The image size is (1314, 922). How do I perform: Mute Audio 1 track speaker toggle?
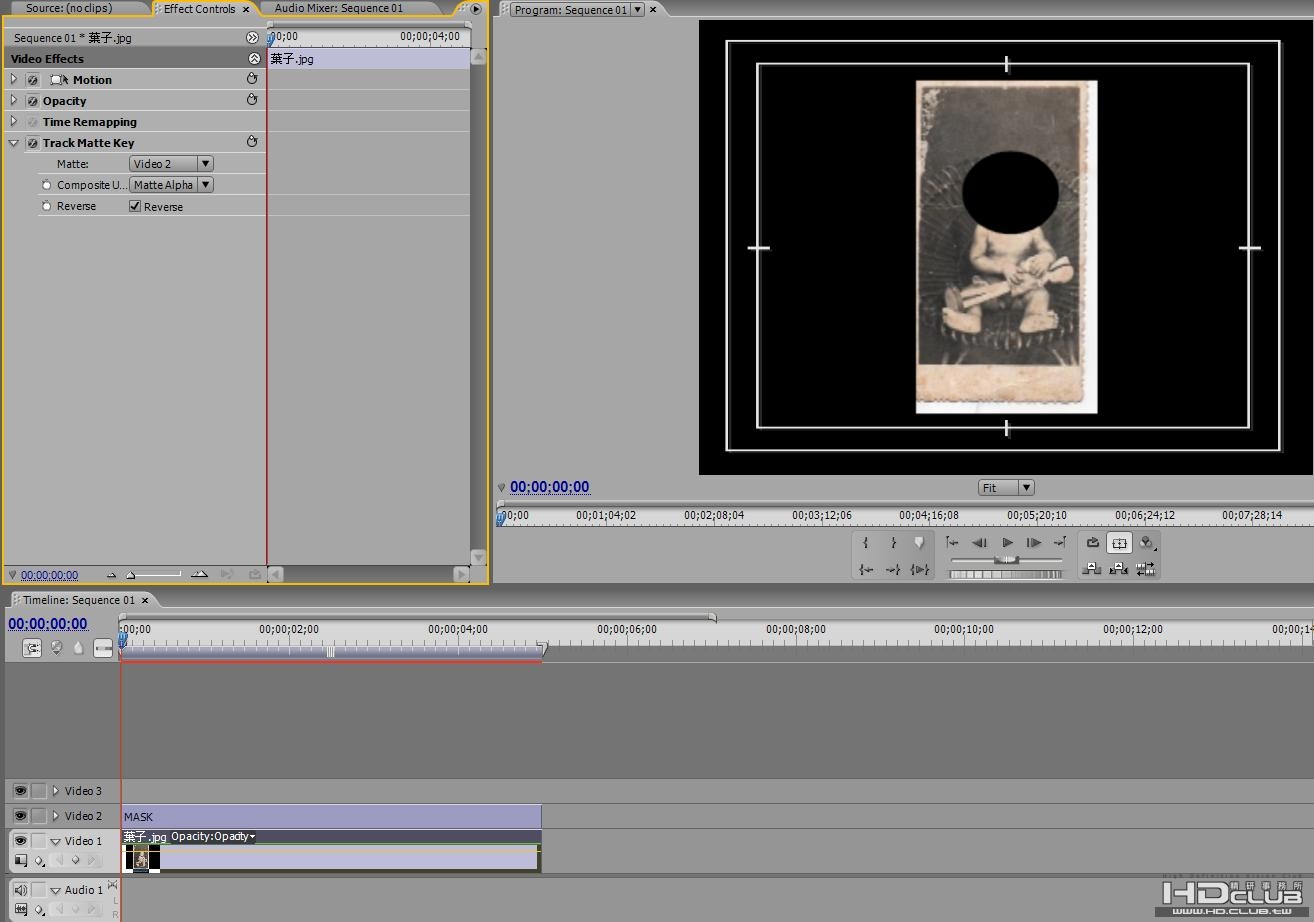(20, 890)
